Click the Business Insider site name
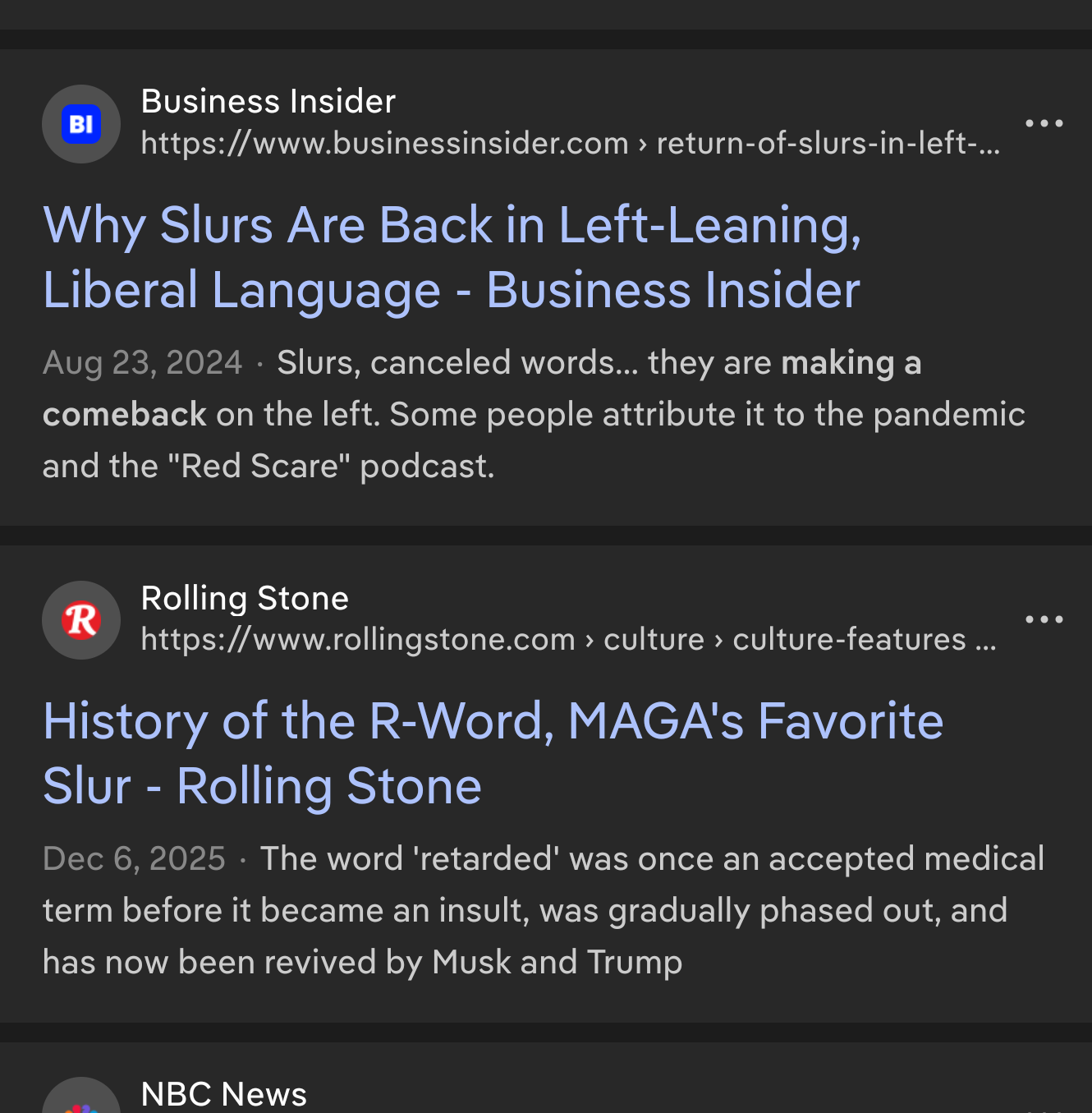The height and width of the screenshot is (1113, 1092). click(268, 102)
